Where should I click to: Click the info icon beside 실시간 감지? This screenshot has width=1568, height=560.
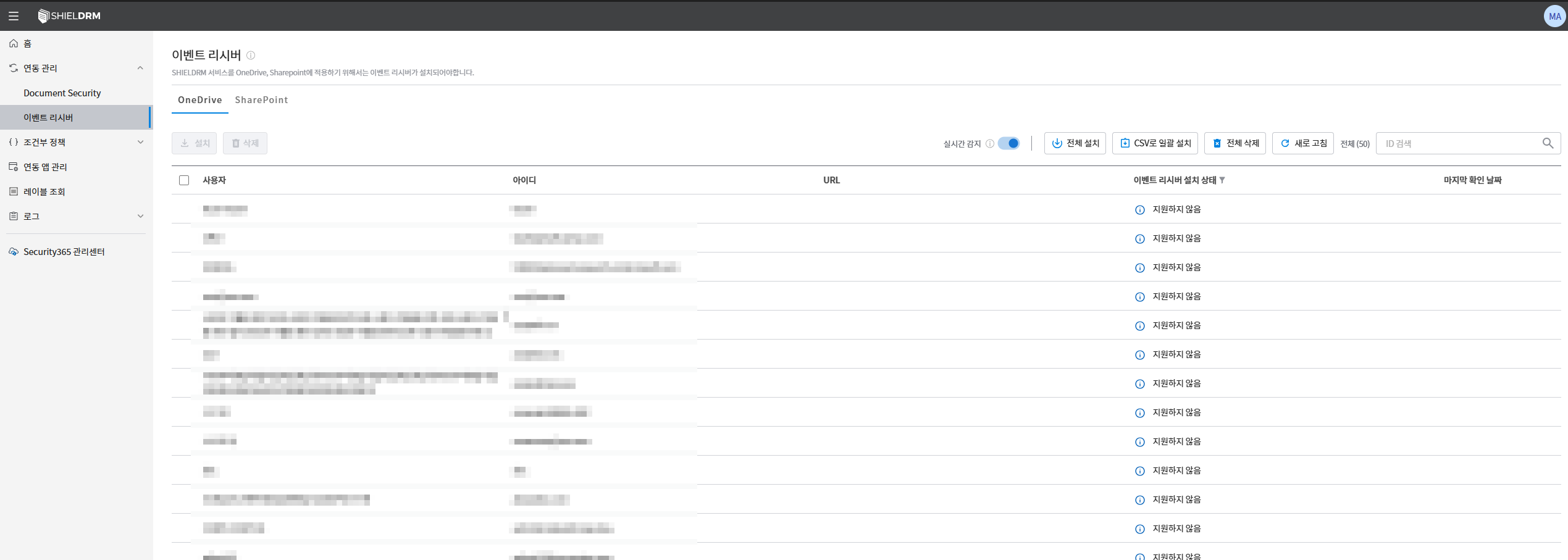tap(990, 143)
